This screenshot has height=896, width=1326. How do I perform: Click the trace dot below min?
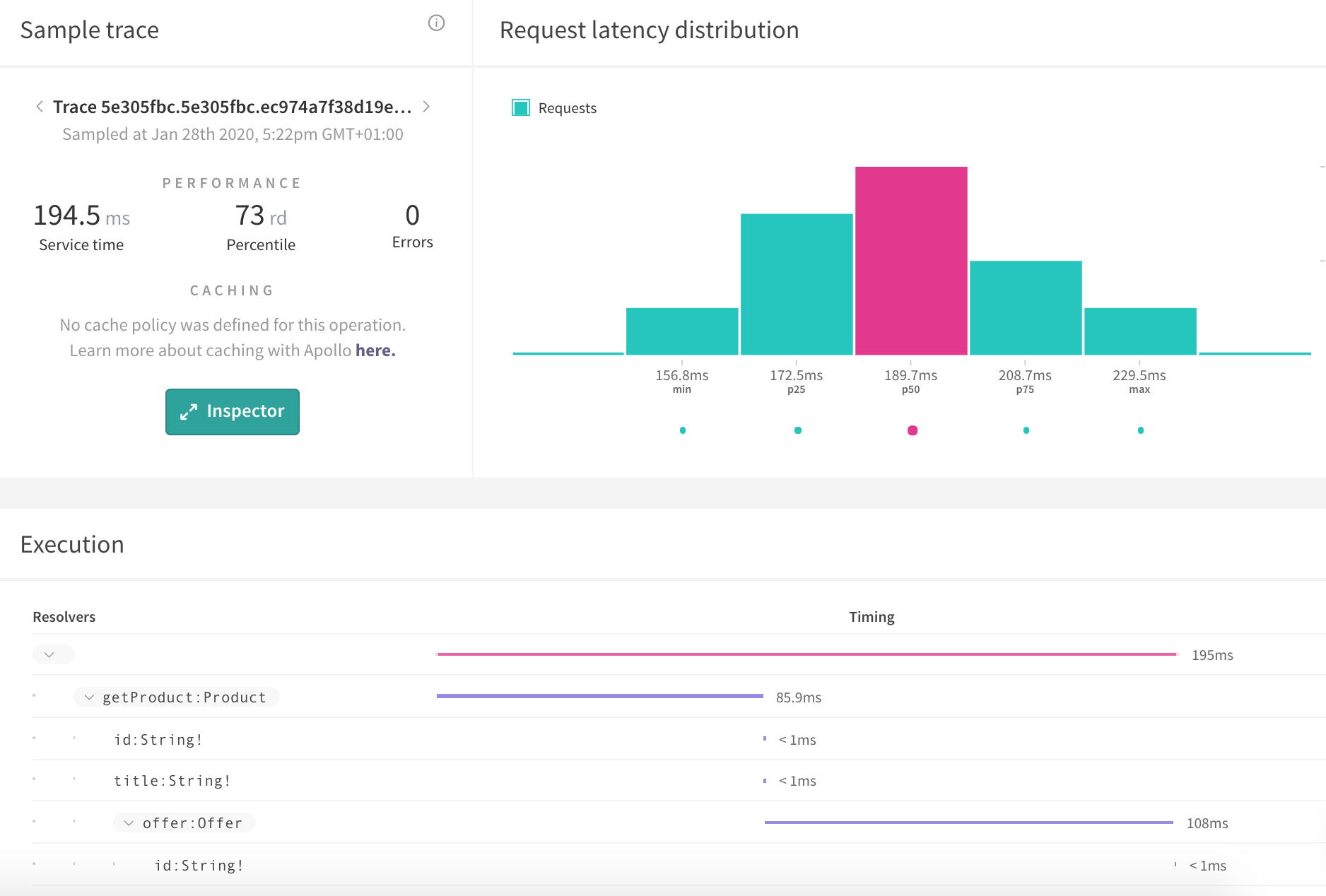pos(683,430)
